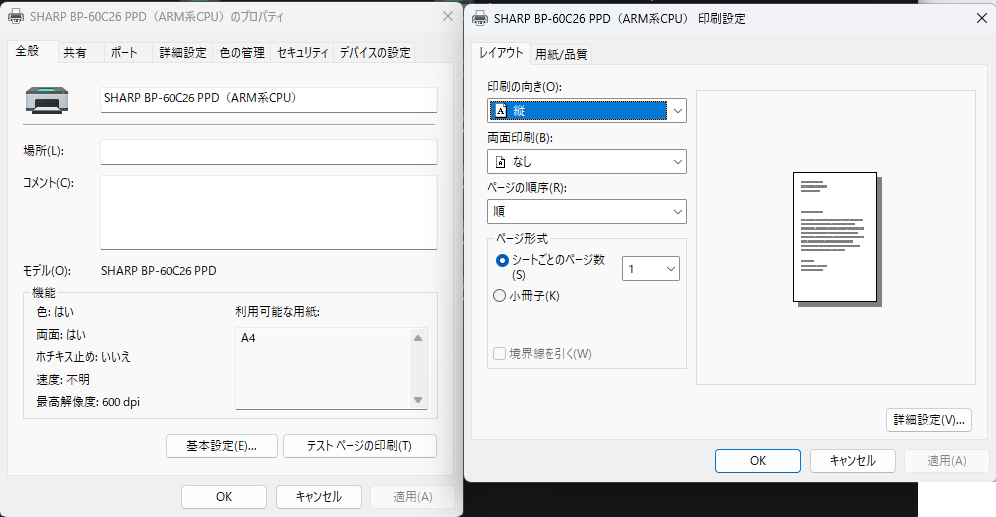This screenshot has height=517, width=996.
Task: Toggle 境界線を引く(W) checkbox
Action: pos(499,354)
